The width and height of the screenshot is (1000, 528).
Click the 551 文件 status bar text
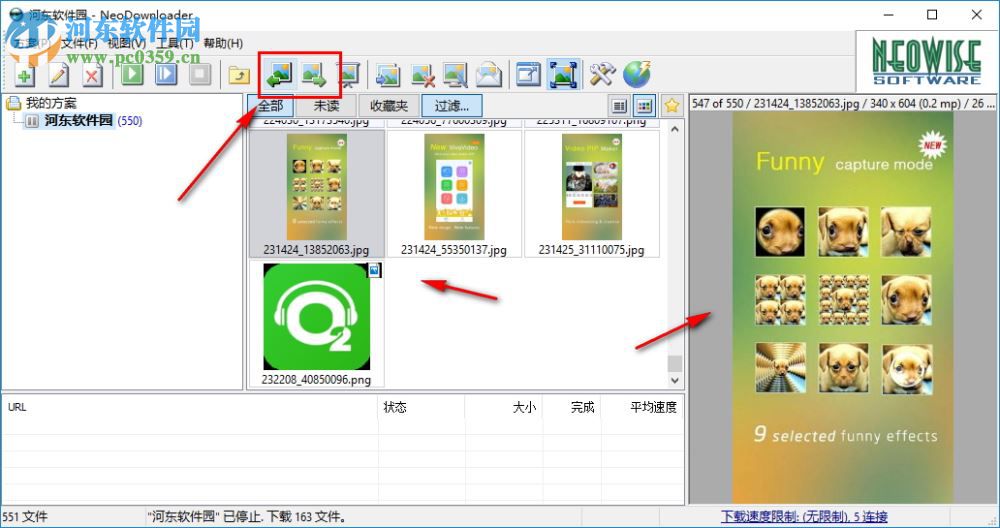pyautogui.click(x=25, y=517)
